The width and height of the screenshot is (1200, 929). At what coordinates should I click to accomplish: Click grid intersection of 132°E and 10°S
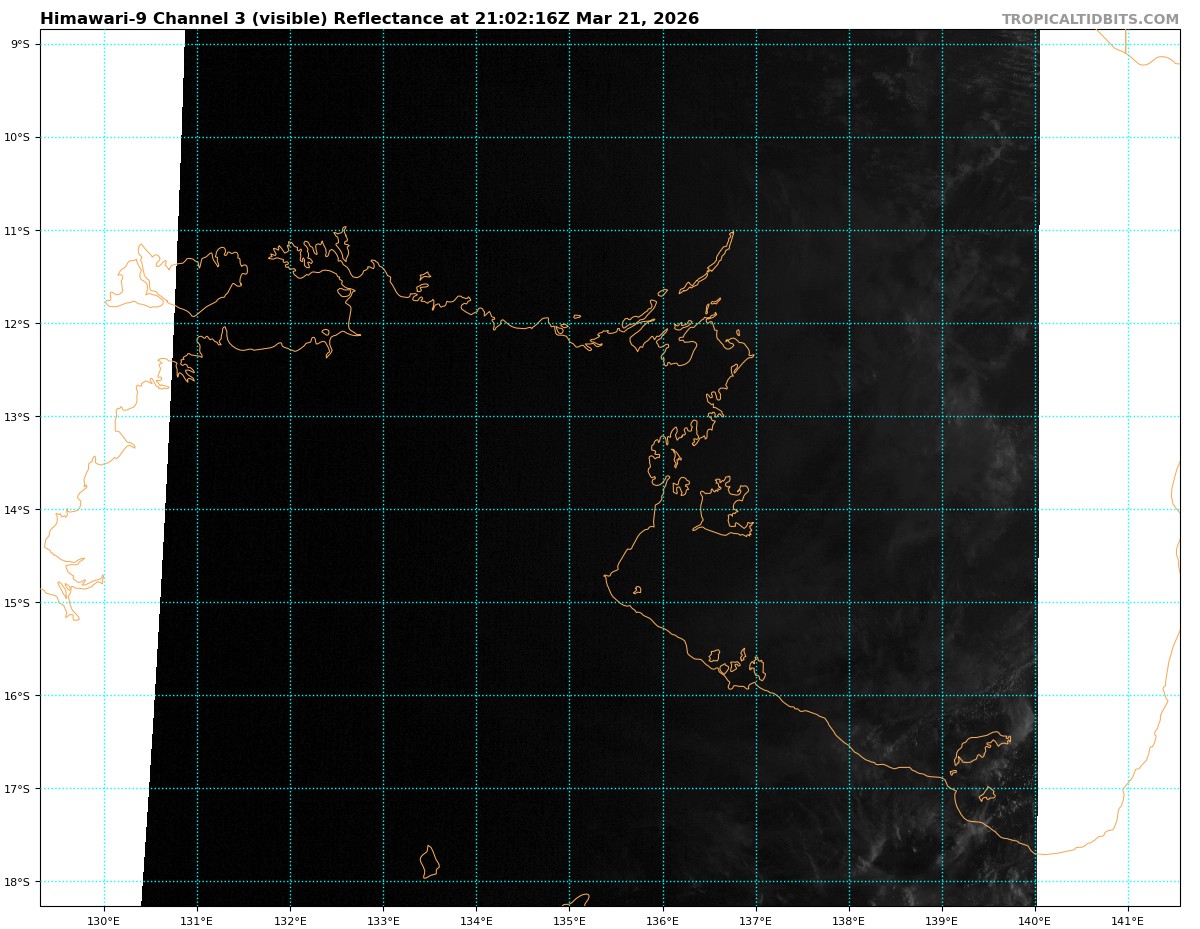290,137
